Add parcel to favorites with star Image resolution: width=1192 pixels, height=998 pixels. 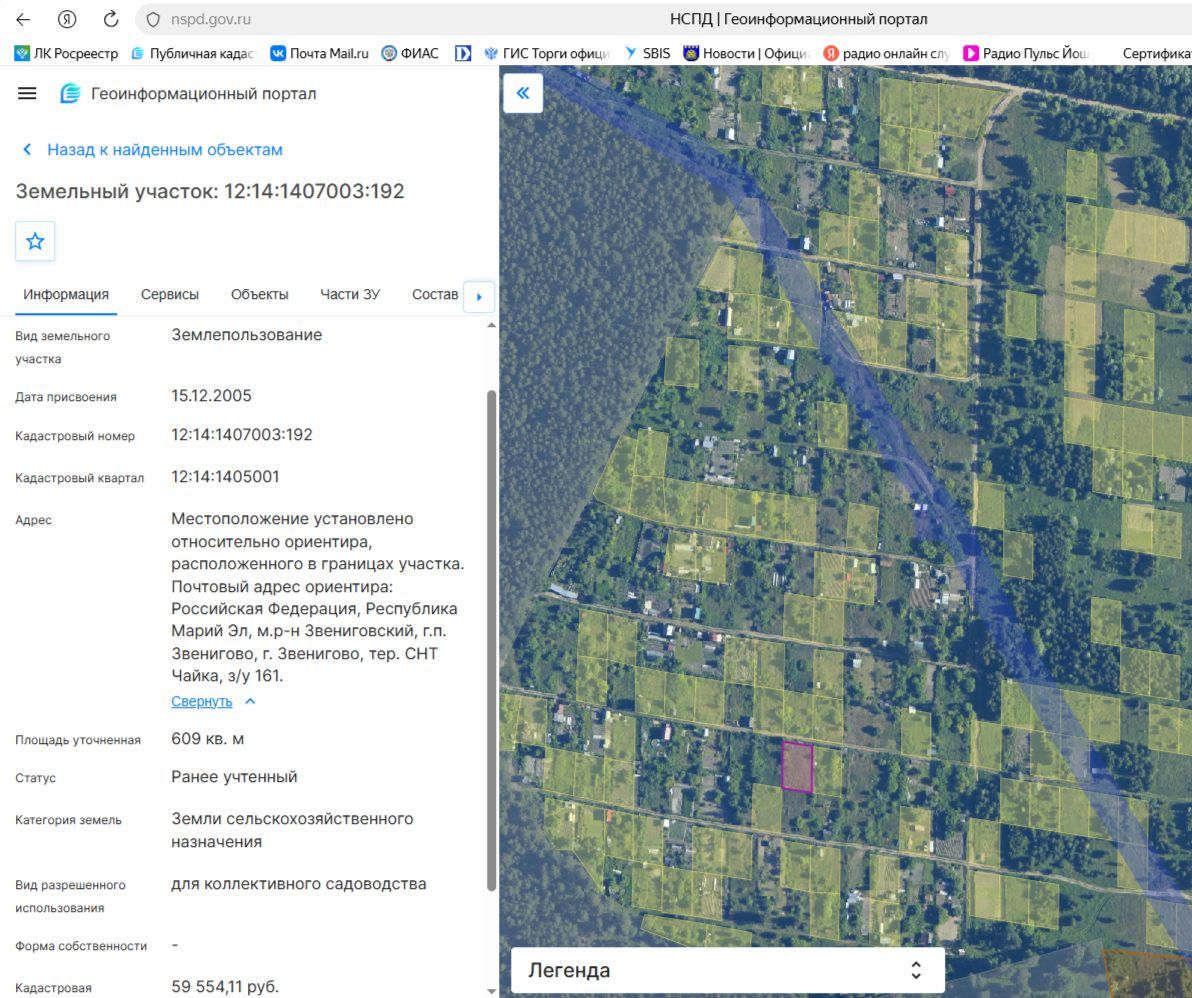coord(35,242)
